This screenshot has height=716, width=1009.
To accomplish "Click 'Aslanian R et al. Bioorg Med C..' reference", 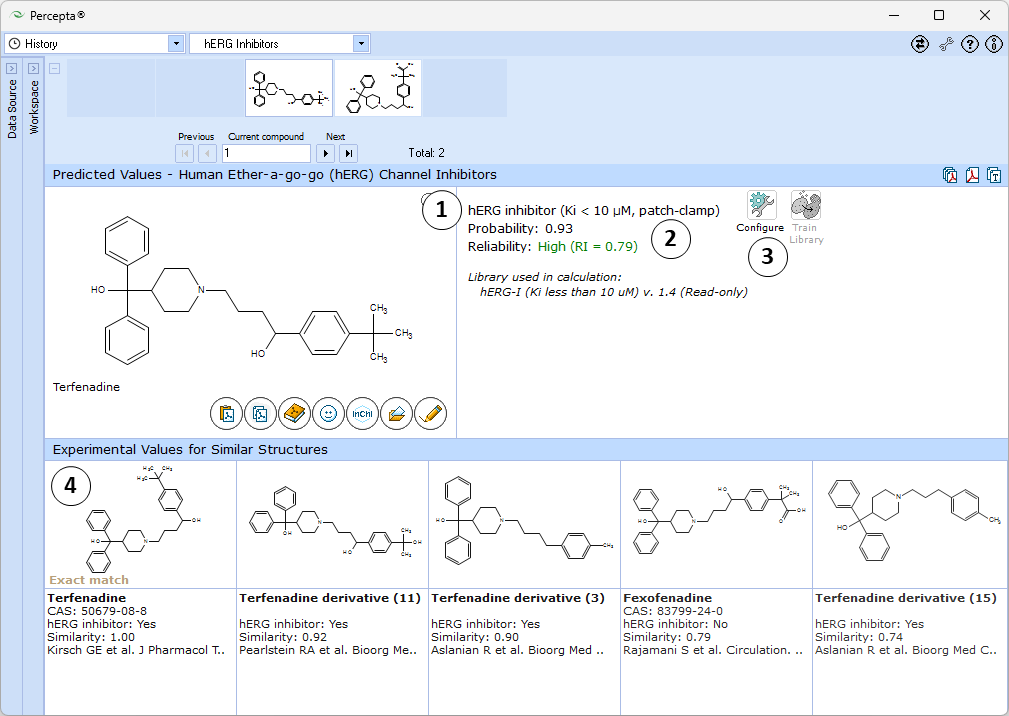I will [906, 650].
